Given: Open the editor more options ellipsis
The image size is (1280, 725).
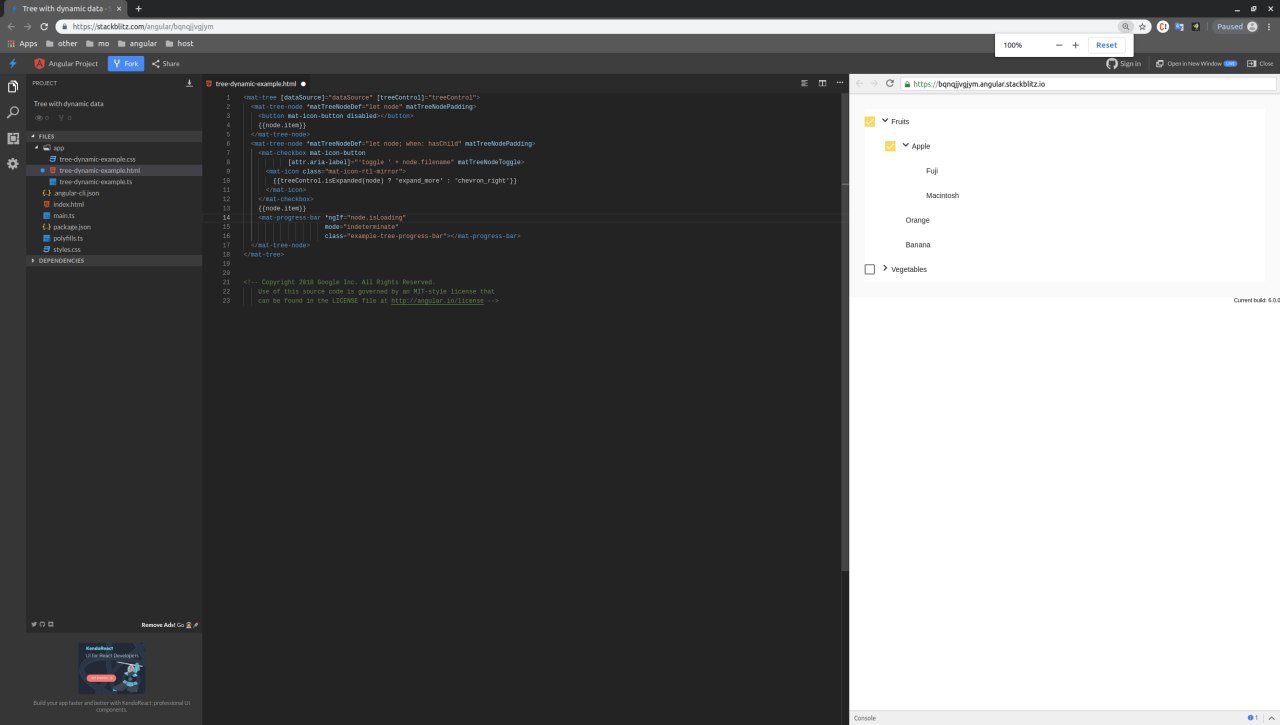Looking at the screenshot, I should (x=839, y=83).
